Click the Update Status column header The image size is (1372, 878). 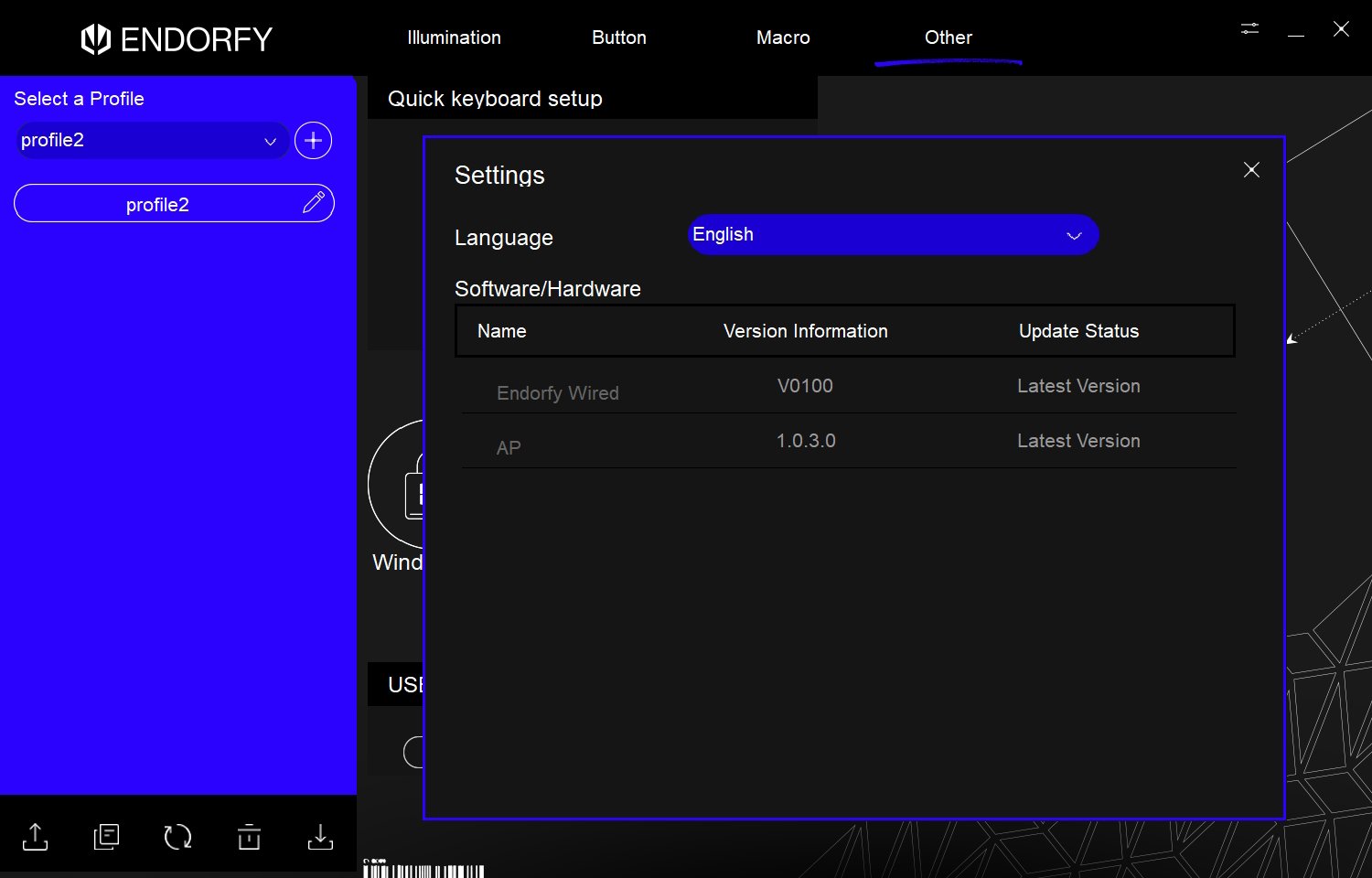pyautogui.click(x=1078, y=331)
